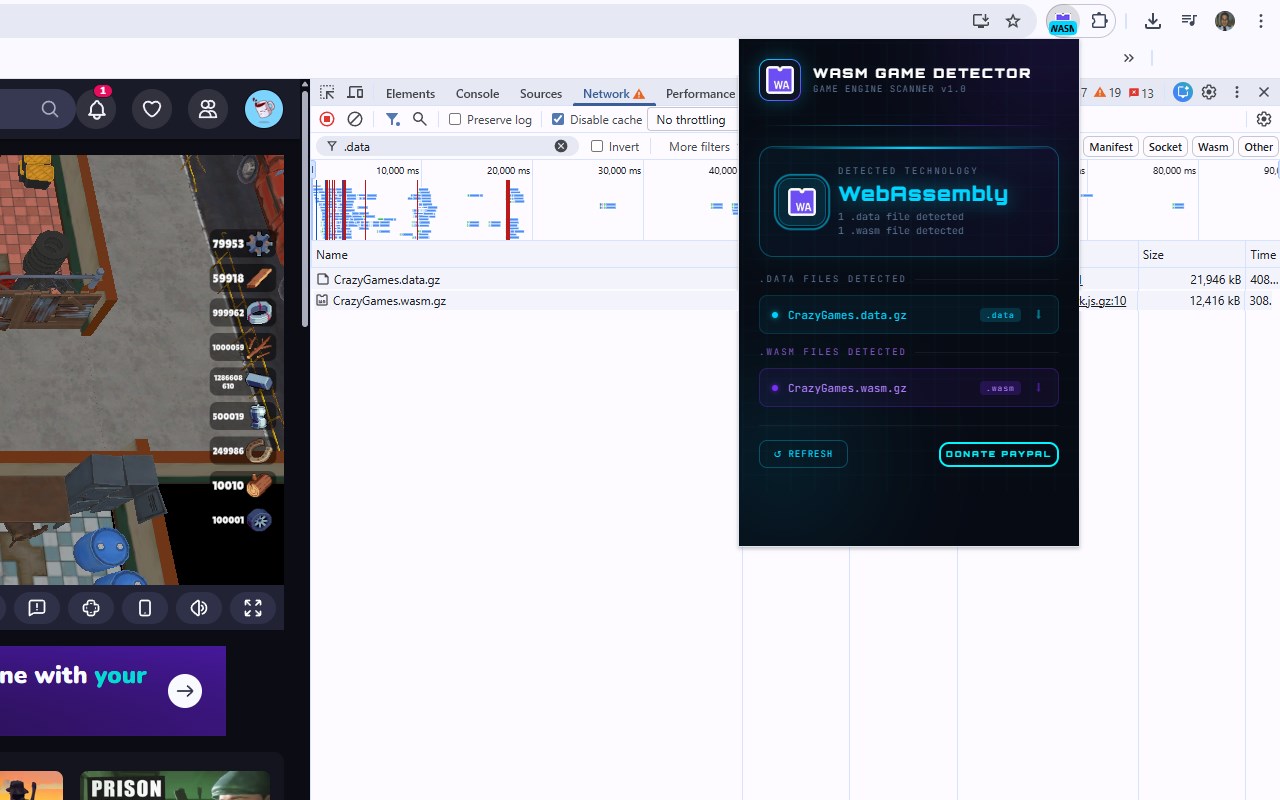Image resolution: width=1280 pixels, height=800 pixels.
Task: Open the No throttling dropdown
Action: point(692,119)
